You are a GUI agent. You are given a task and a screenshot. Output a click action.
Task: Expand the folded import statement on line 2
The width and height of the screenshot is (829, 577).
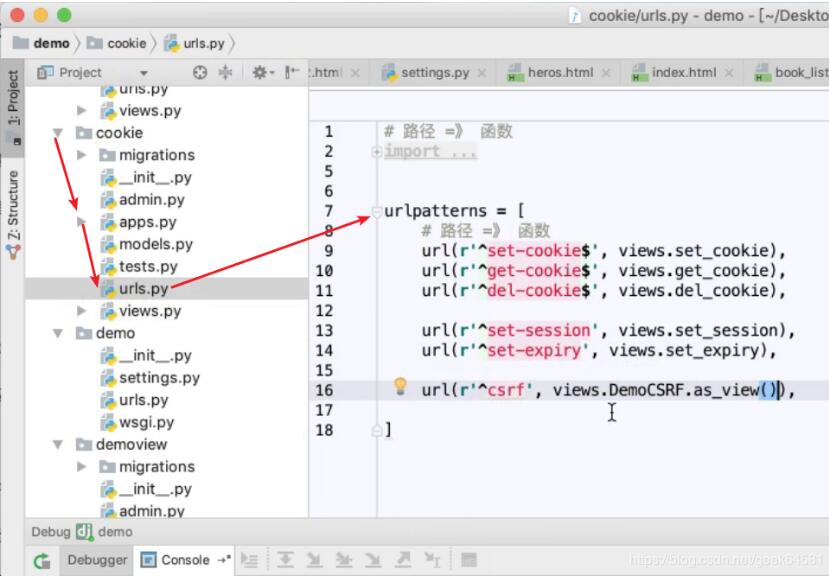tap(376, 152)
